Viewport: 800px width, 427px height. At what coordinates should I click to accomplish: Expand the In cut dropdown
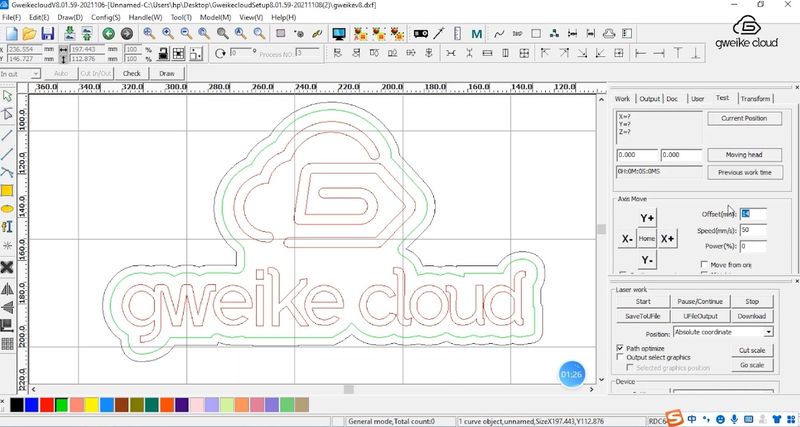pyautogui.click(x=35, y=73)
